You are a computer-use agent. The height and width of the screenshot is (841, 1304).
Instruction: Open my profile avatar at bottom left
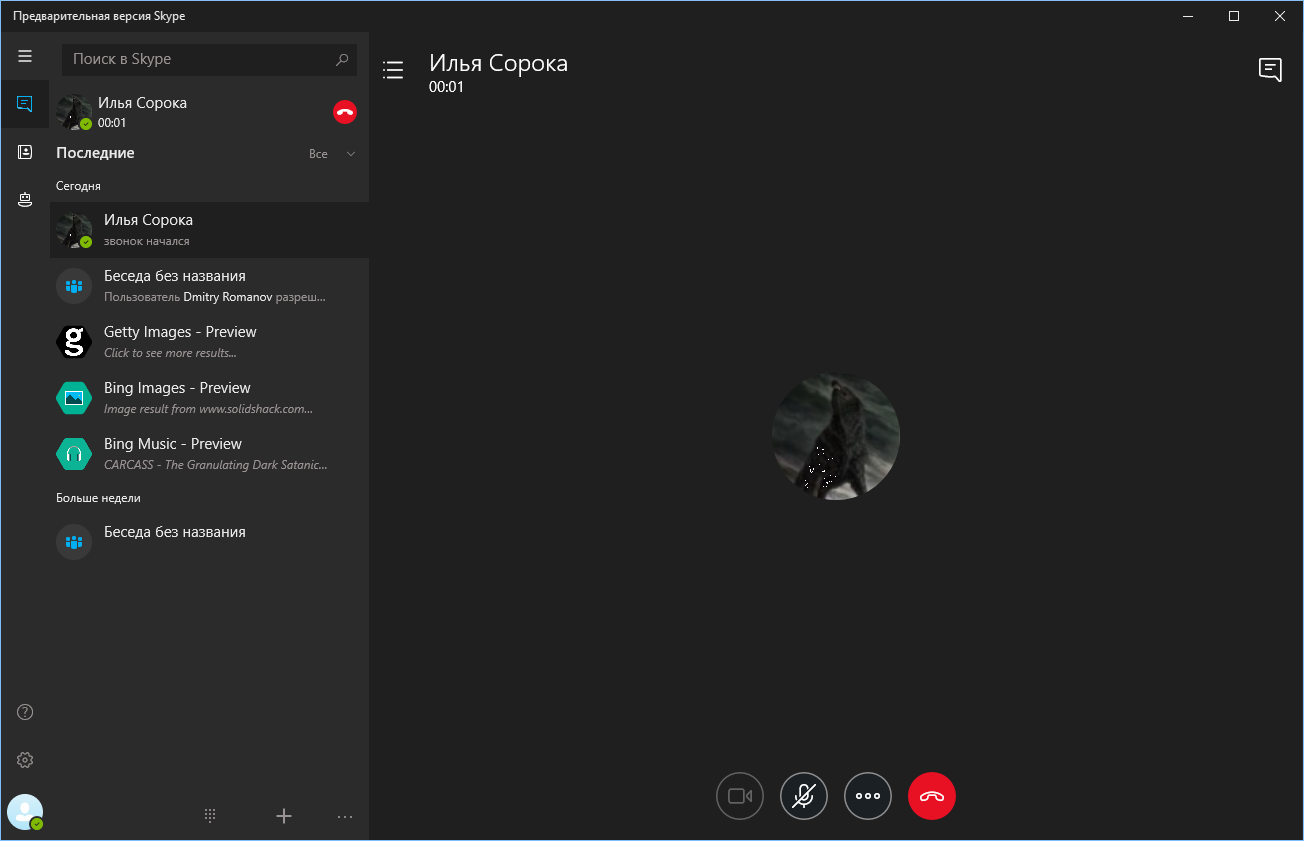(25, 812)
